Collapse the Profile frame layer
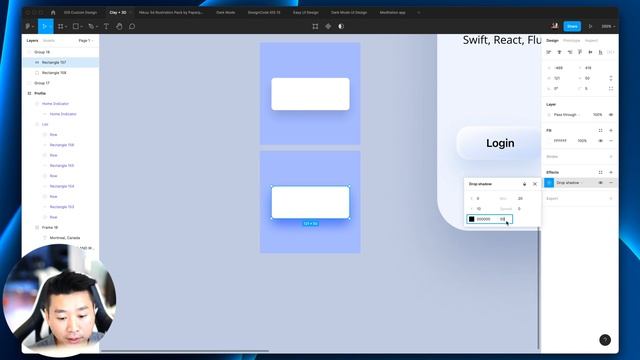 pos(29,93)
